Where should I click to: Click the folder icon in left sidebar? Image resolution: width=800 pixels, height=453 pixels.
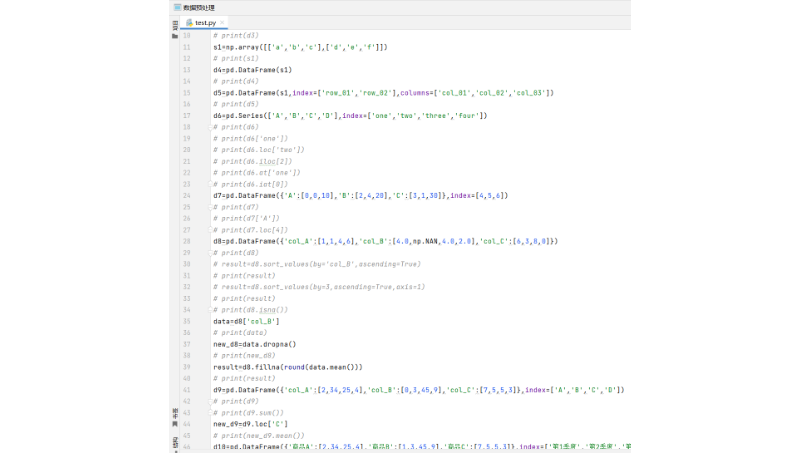175,36
